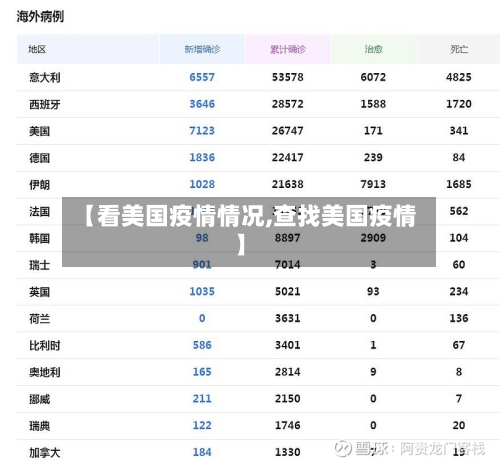
Task: Click cumulative cases value 2150
Action: tap(288, 399)
